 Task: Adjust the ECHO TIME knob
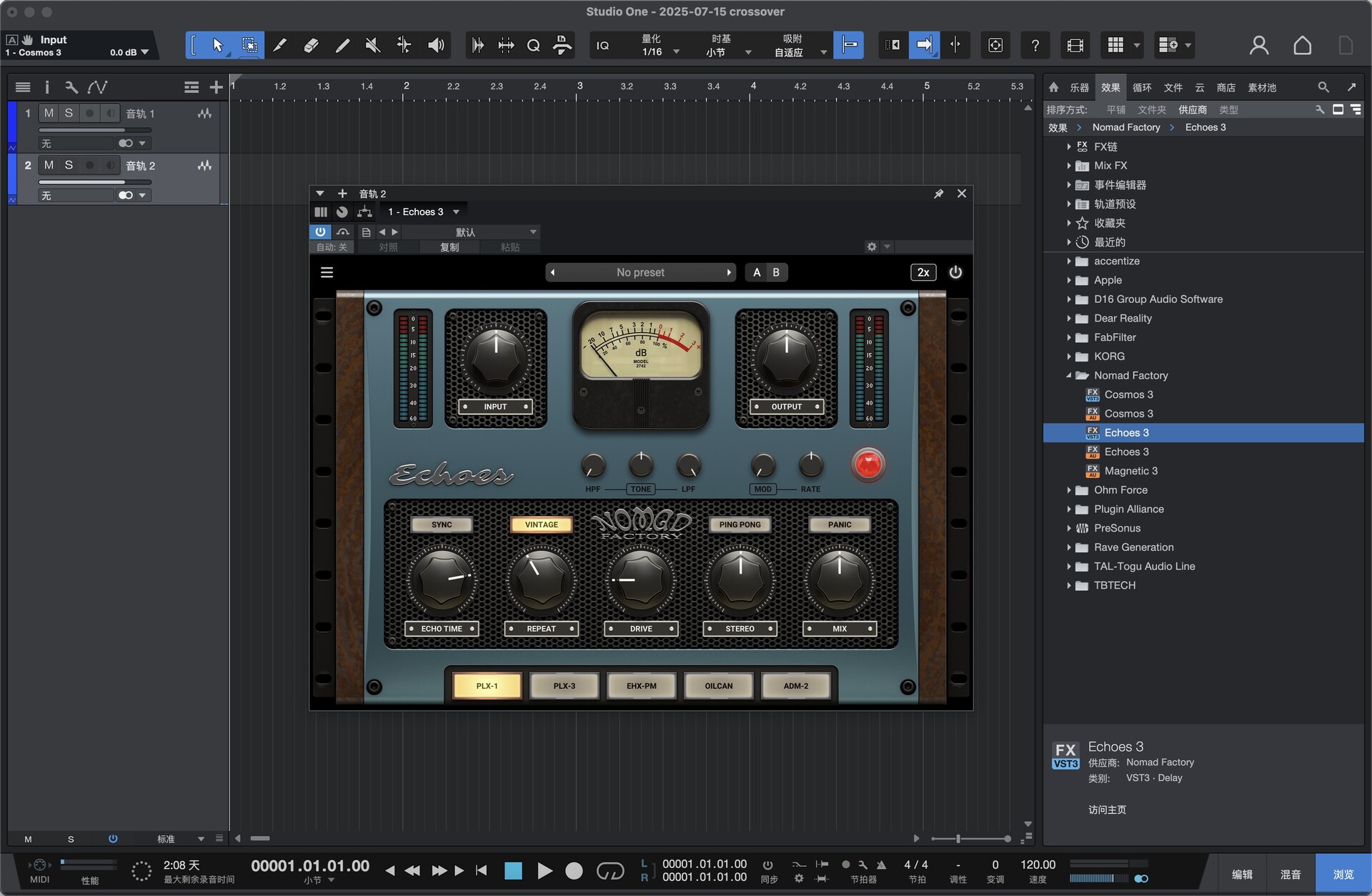(x=442, y=579)
